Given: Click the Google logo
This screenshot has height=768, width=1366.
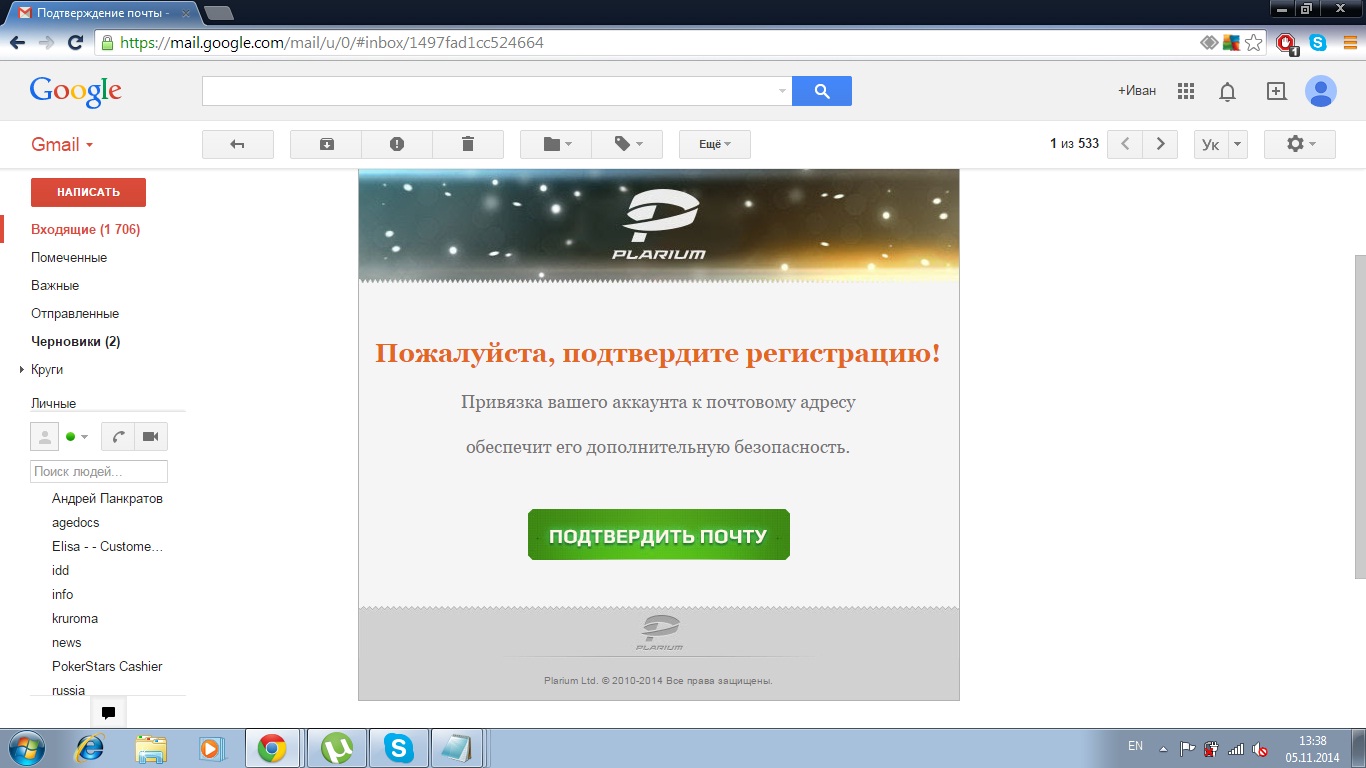Looking at the screenshot, I should click(76, 91).
